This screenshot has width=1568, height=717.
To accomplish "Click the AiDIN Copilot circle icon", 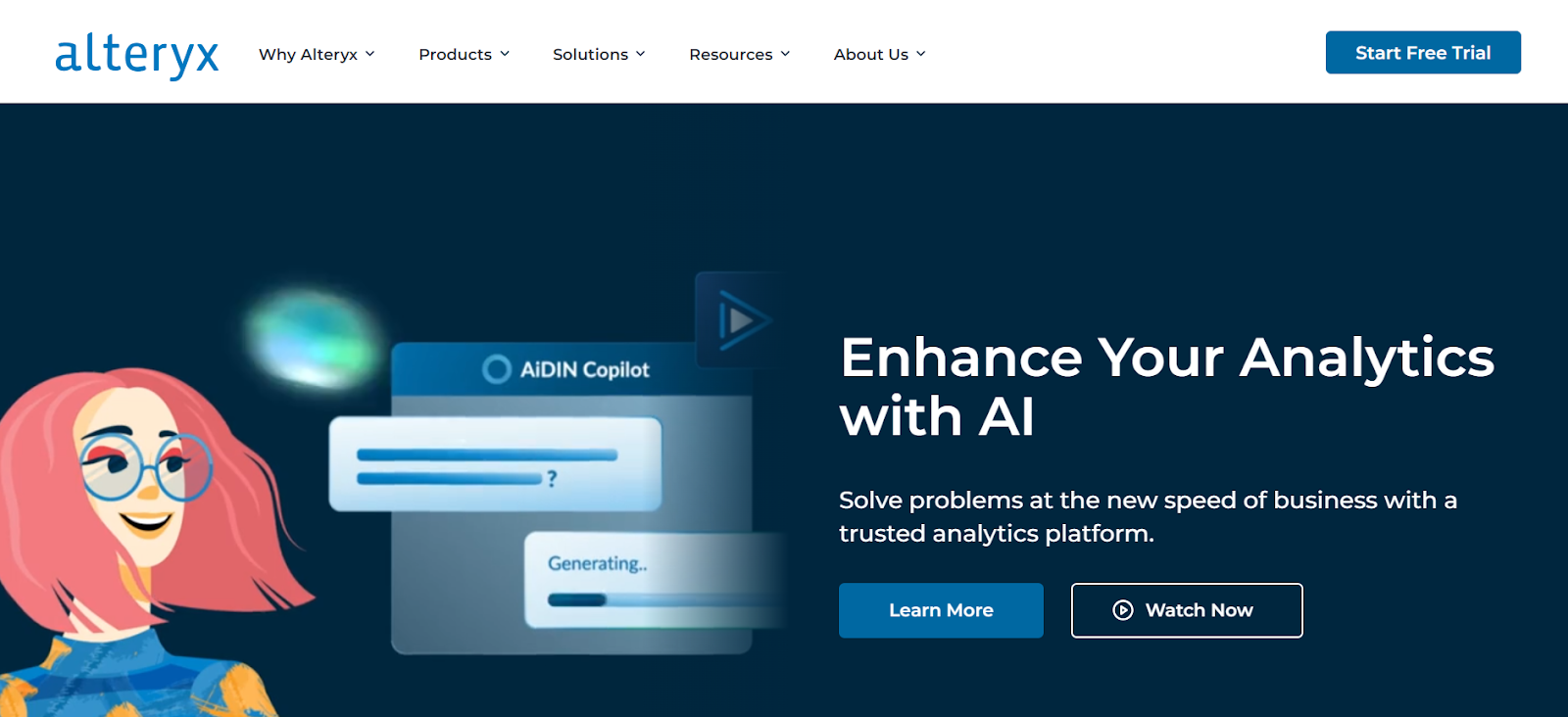I will [x=497, y=369].
